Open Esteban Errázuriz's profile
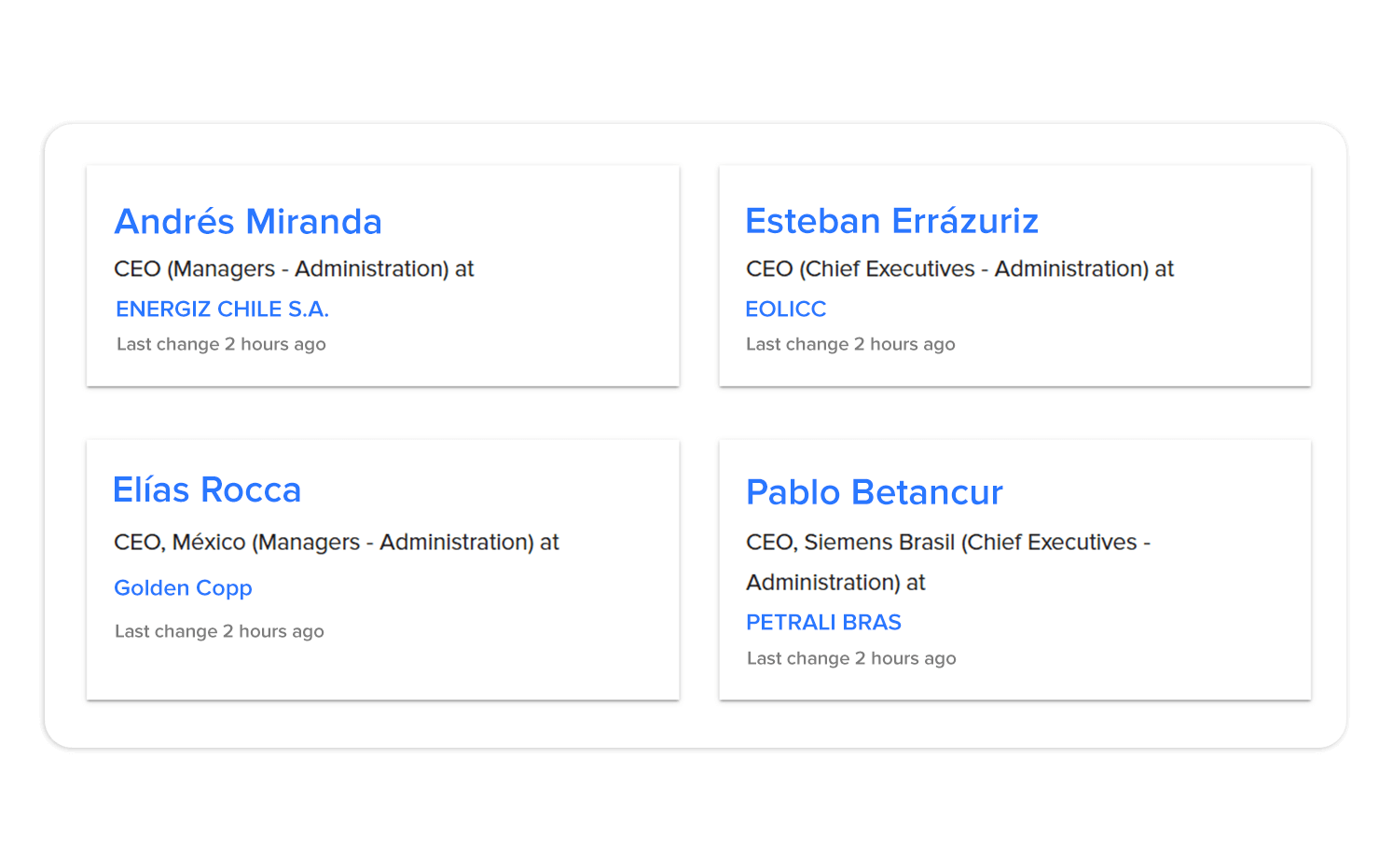Image resolution: width=1393 pixels, height=868 pixels. (x=891, y=221)
